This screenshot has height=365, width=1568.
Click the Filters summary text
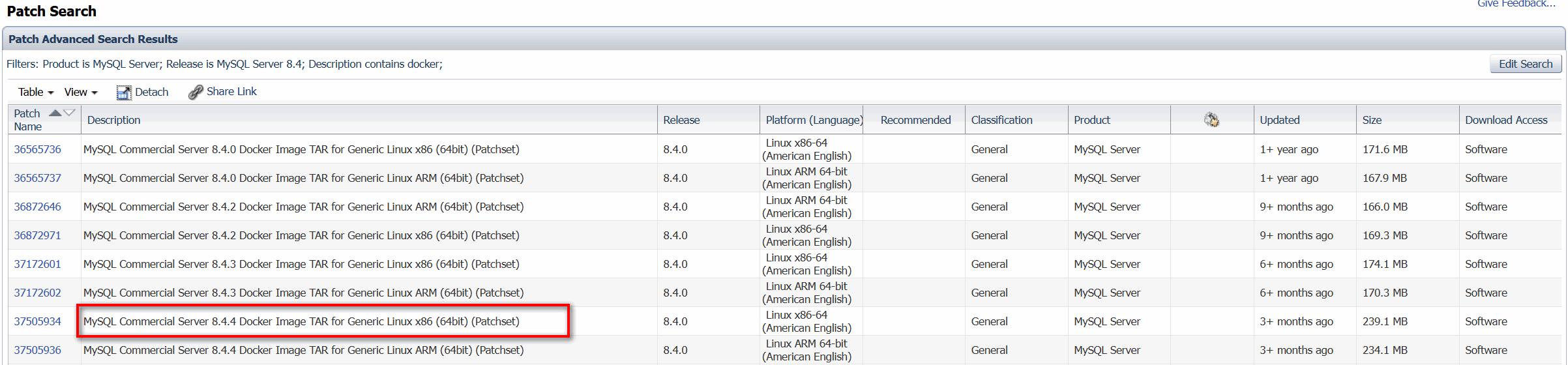(224, 64)
